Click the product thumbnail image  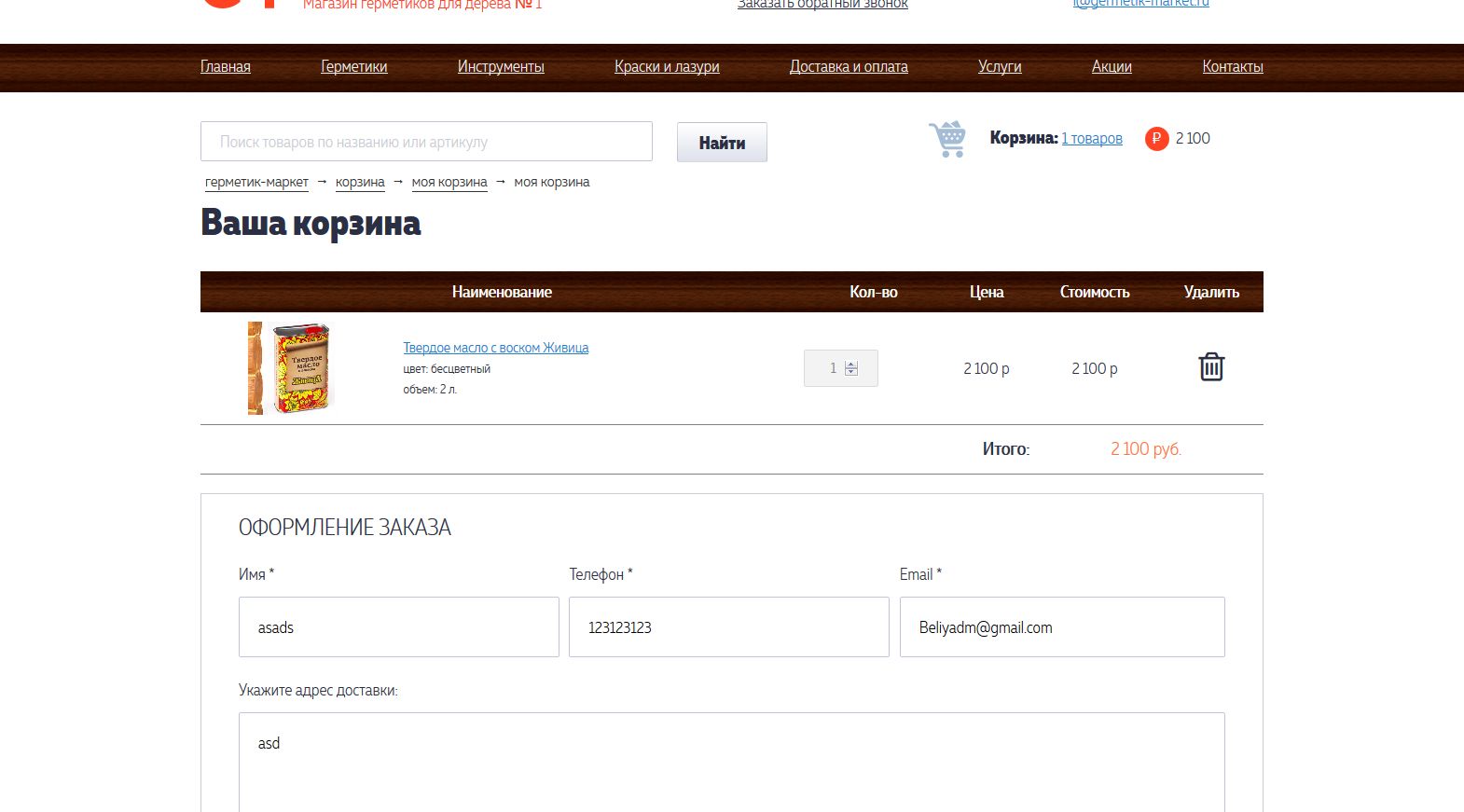click(x=290, y=368)
